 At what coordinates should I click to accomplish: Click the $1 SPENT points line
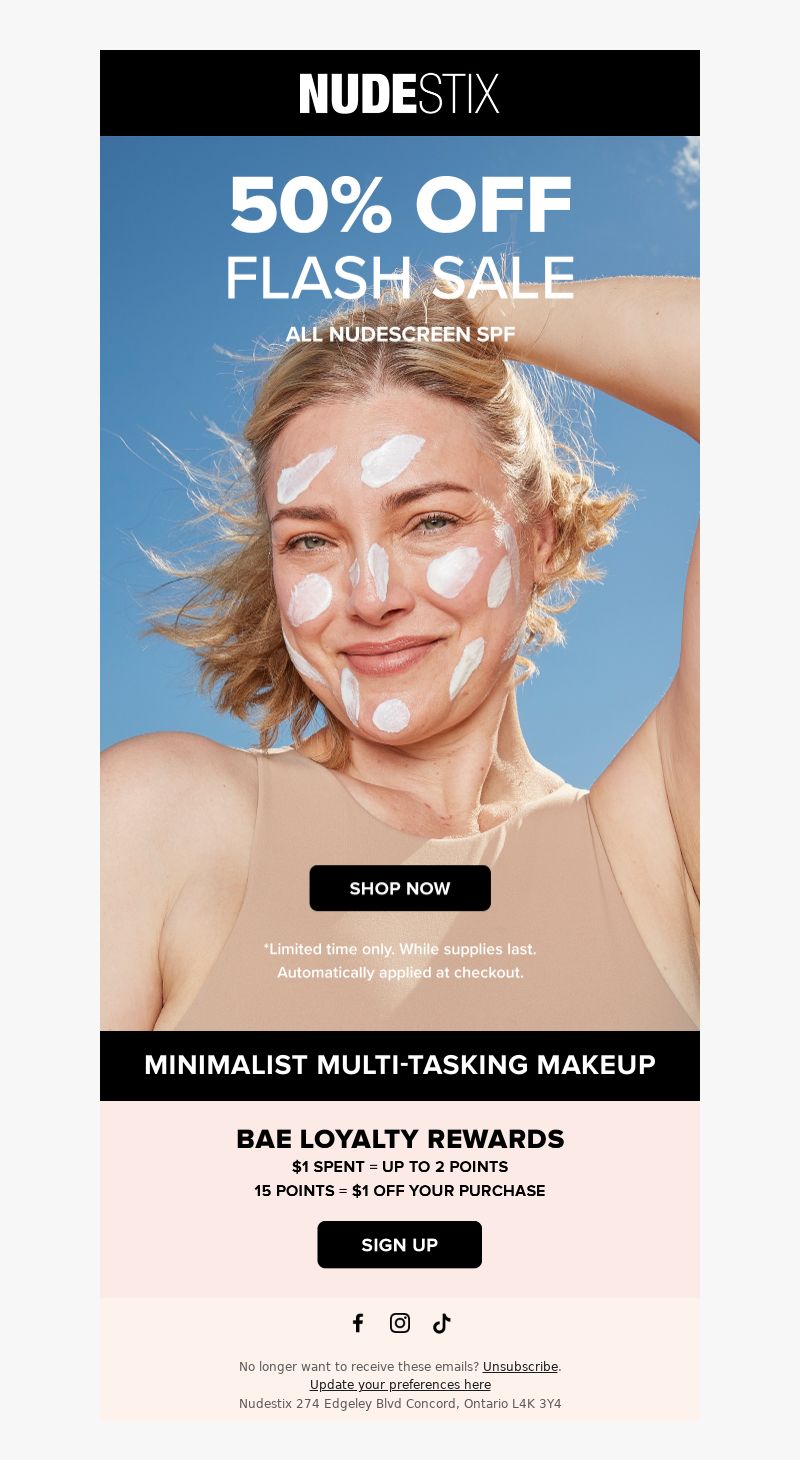[400, 1167]
